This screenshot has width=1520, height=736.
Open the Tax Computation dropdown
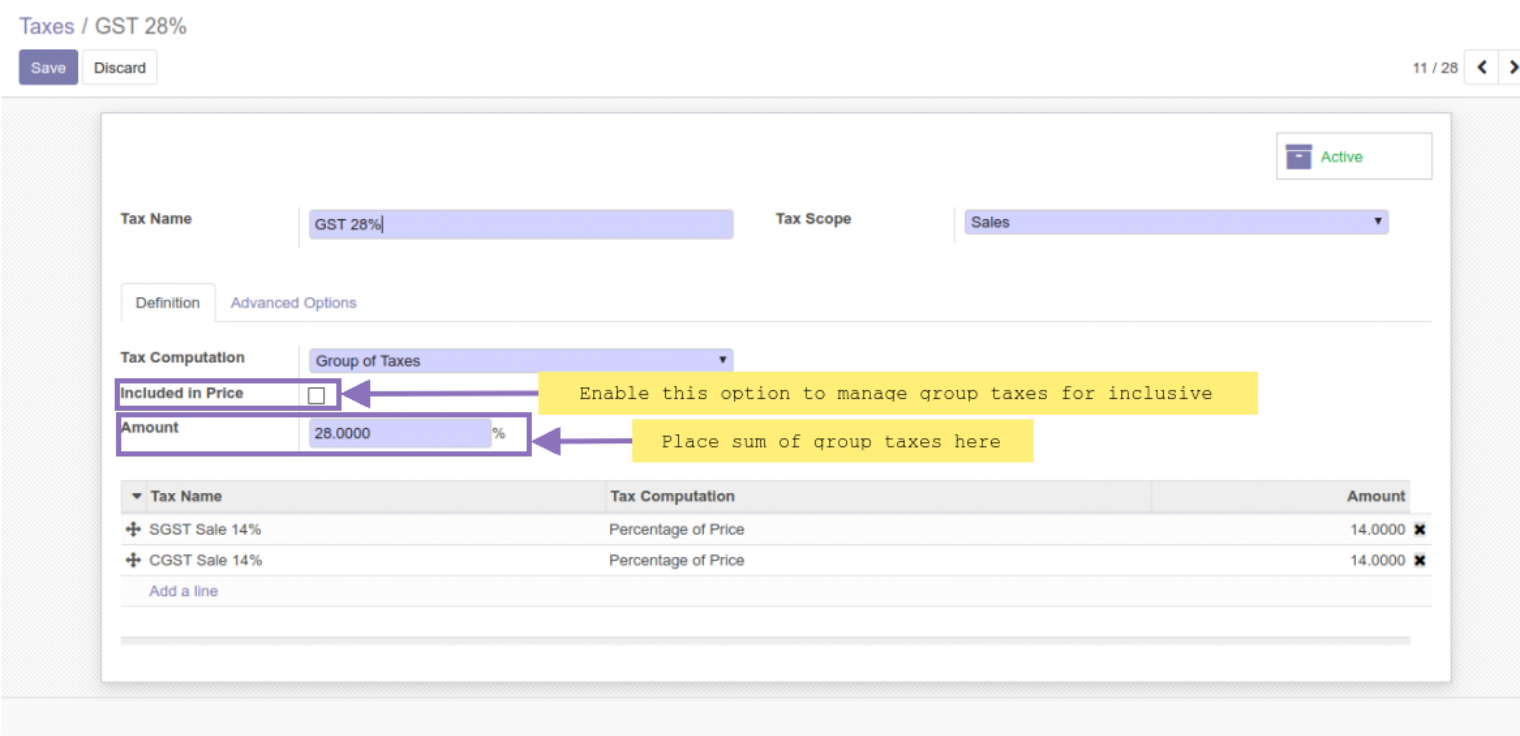tap(520, 361)
